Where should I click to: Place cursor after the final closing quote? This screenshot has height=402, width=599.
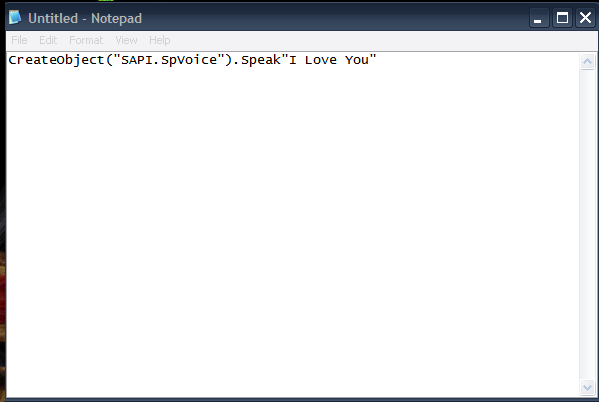pos(377,60)
